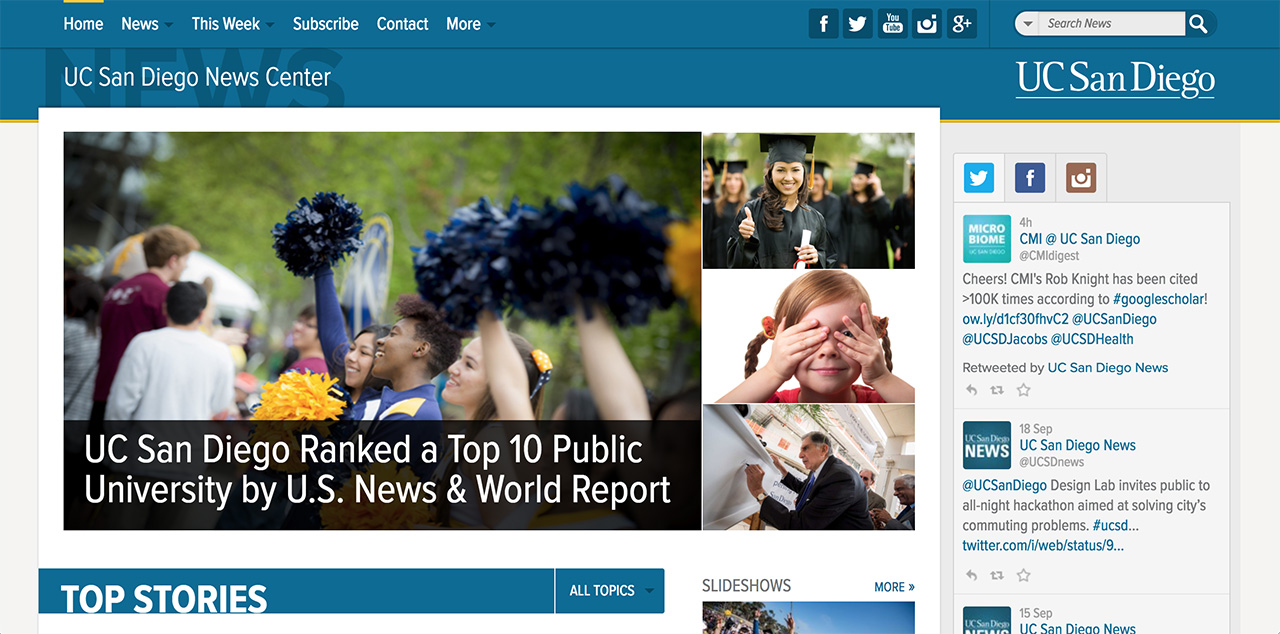Viewport: 1280px width, 634px height.
Task: Open the Instagram icon in top navigation
Action: point(927,24)
